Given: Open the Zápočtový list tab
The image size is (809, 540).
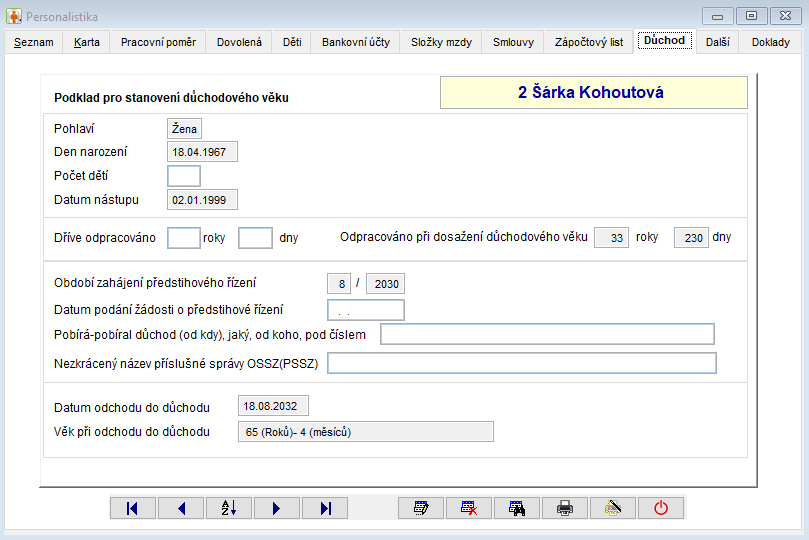Looking at the screenshot, I should pyautogui.click(x=589, y=42).
